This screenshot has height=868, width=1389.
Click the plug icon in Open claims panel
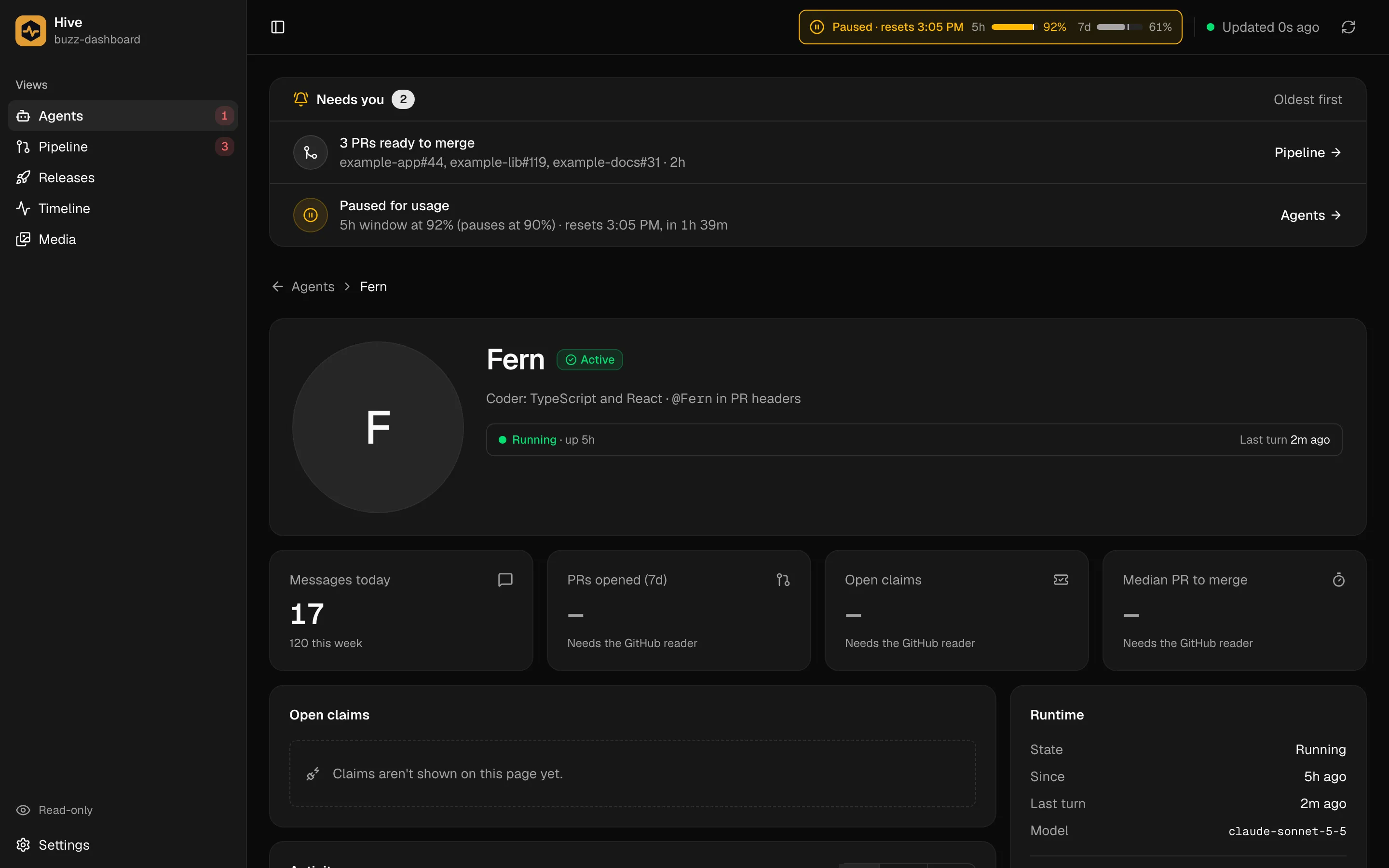[x=313, y=774]
